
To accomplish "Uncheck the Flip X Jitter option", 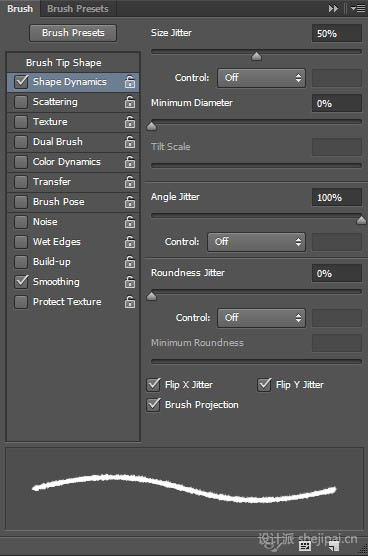I will (x=153, y=385).
